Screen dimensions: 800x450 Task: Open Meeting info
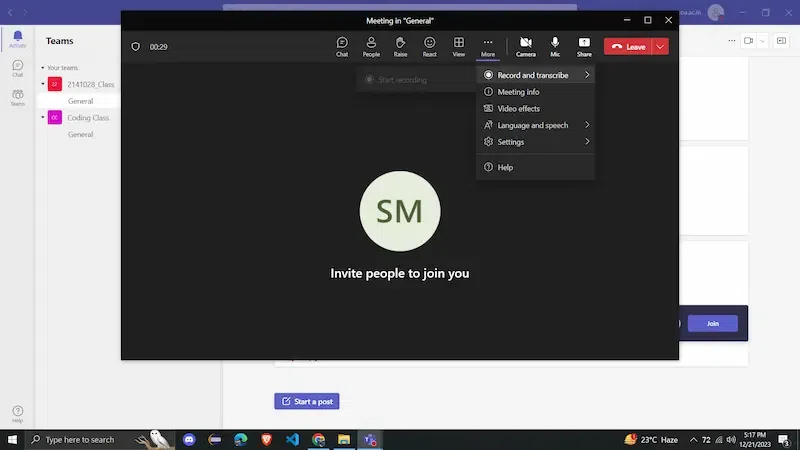coord(535,92)
